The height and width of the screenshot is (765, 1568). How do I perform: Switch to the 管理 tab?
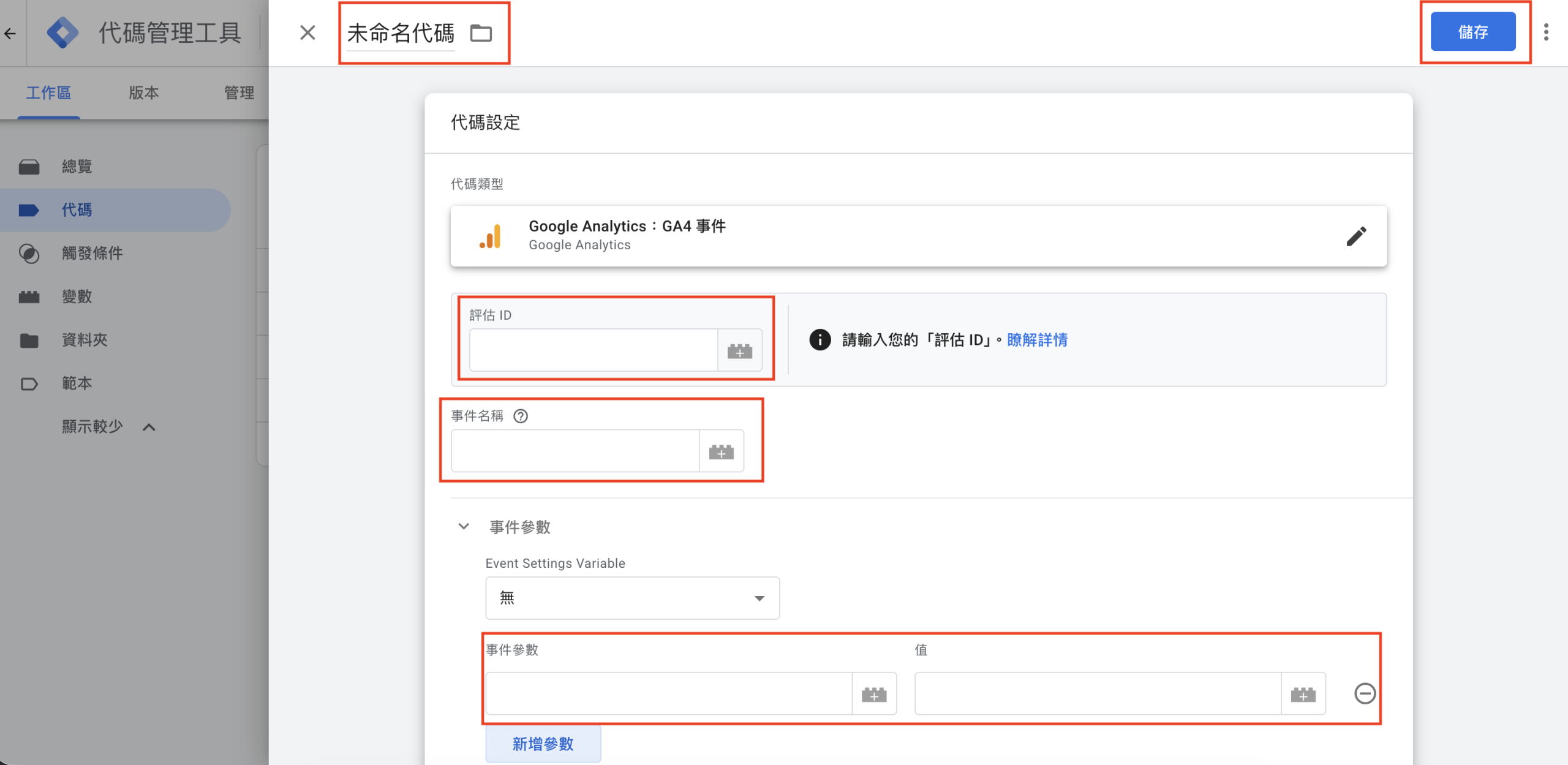click(239, 92)
